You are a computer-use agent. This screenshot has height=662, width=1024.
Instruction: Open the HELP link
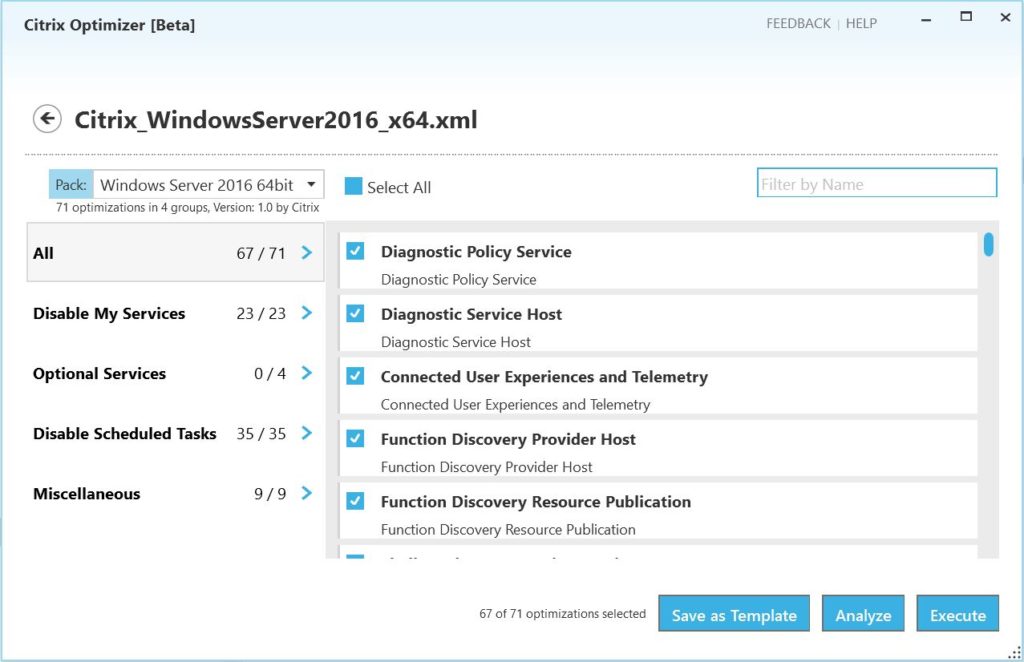coord(861,24)
